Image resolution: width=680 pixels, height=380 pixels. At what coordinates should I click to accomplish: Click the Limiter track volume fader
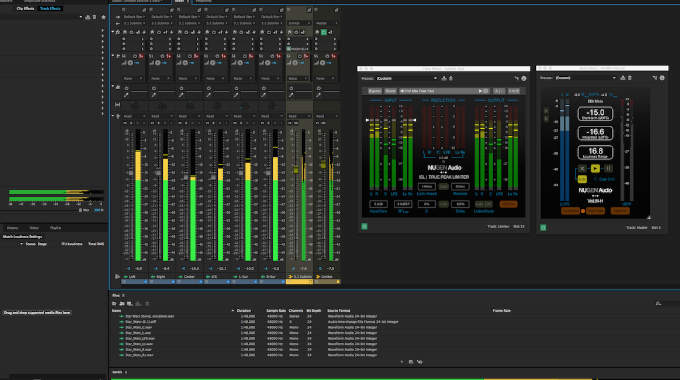[x=323, y=165]
